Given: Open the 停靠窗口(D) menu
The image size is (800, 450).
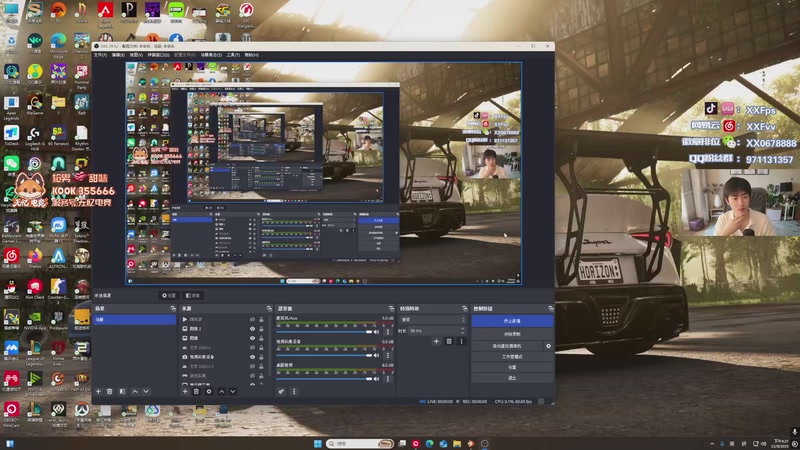Looking at the screenshot, I should [x=158, y=55].
